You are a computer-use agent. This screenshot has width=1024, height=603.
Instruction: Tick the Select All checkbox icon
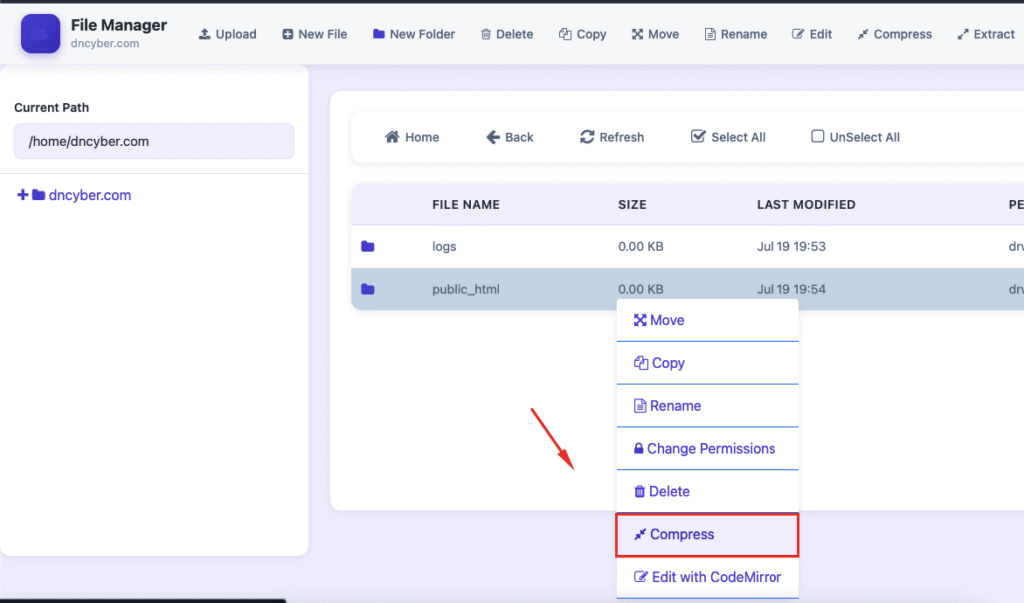click(698, 136)
